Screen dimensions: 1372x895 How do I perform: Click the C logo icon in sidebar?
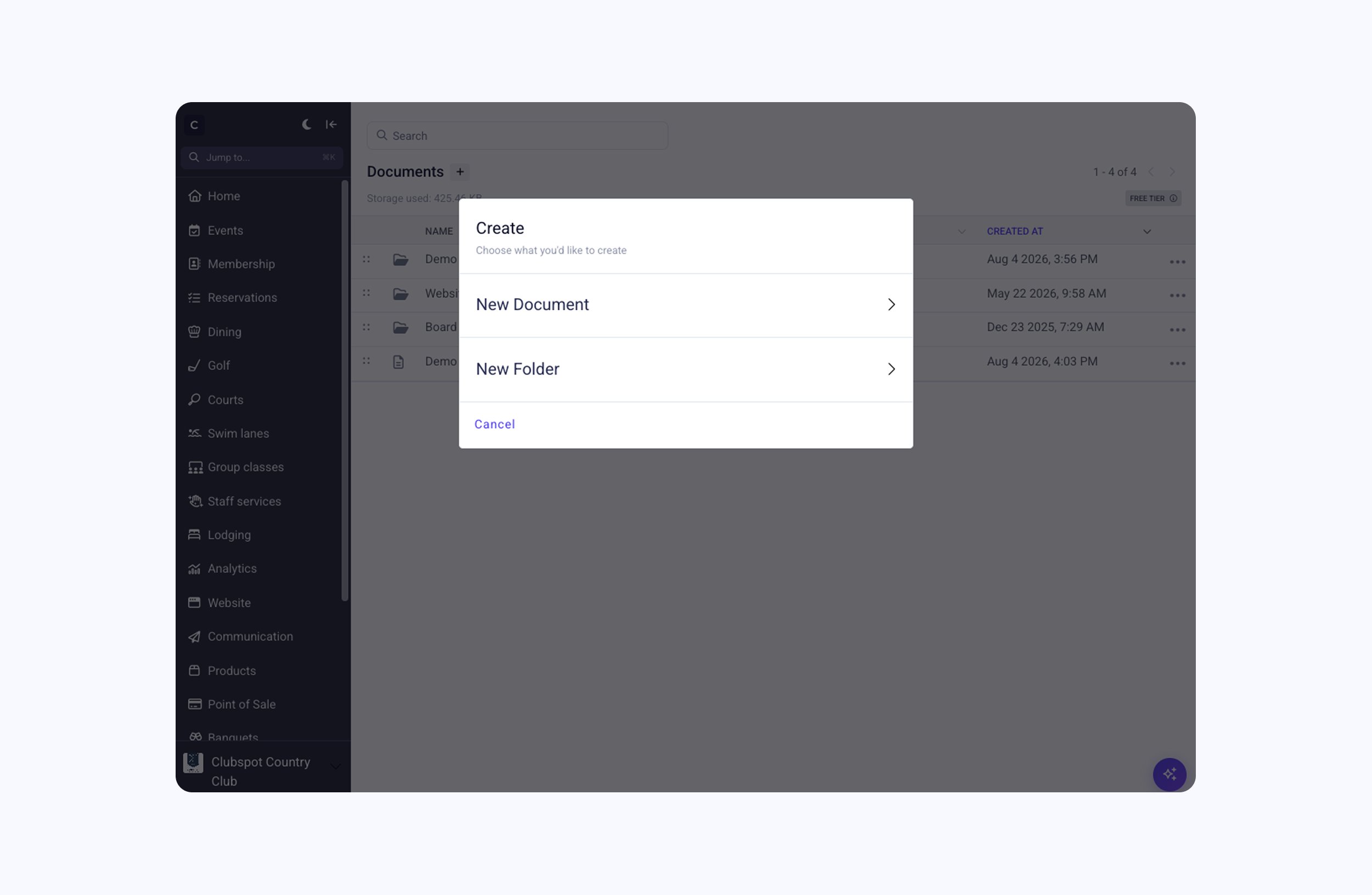[x=194, y=125]
